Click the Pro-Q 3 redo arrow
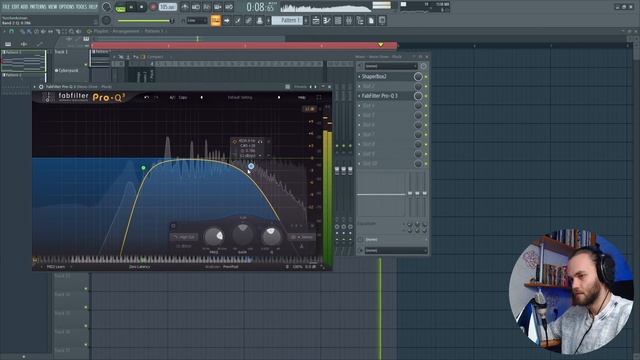 click(156, 98)
